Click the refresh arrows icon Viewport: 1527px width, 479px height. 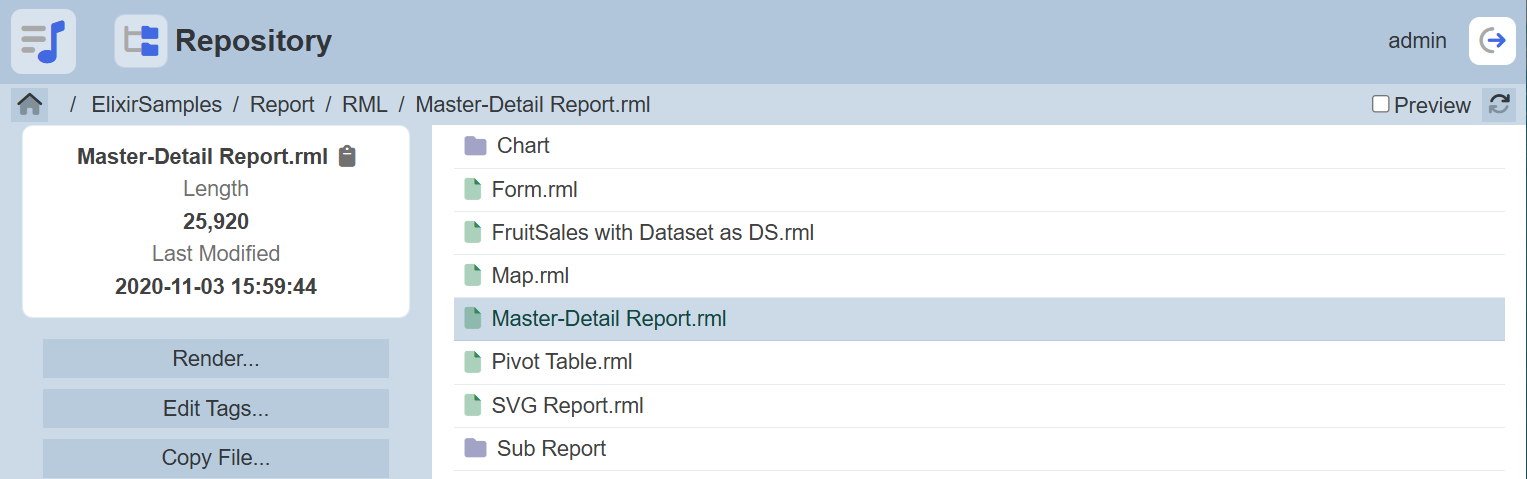point(1498,105)
